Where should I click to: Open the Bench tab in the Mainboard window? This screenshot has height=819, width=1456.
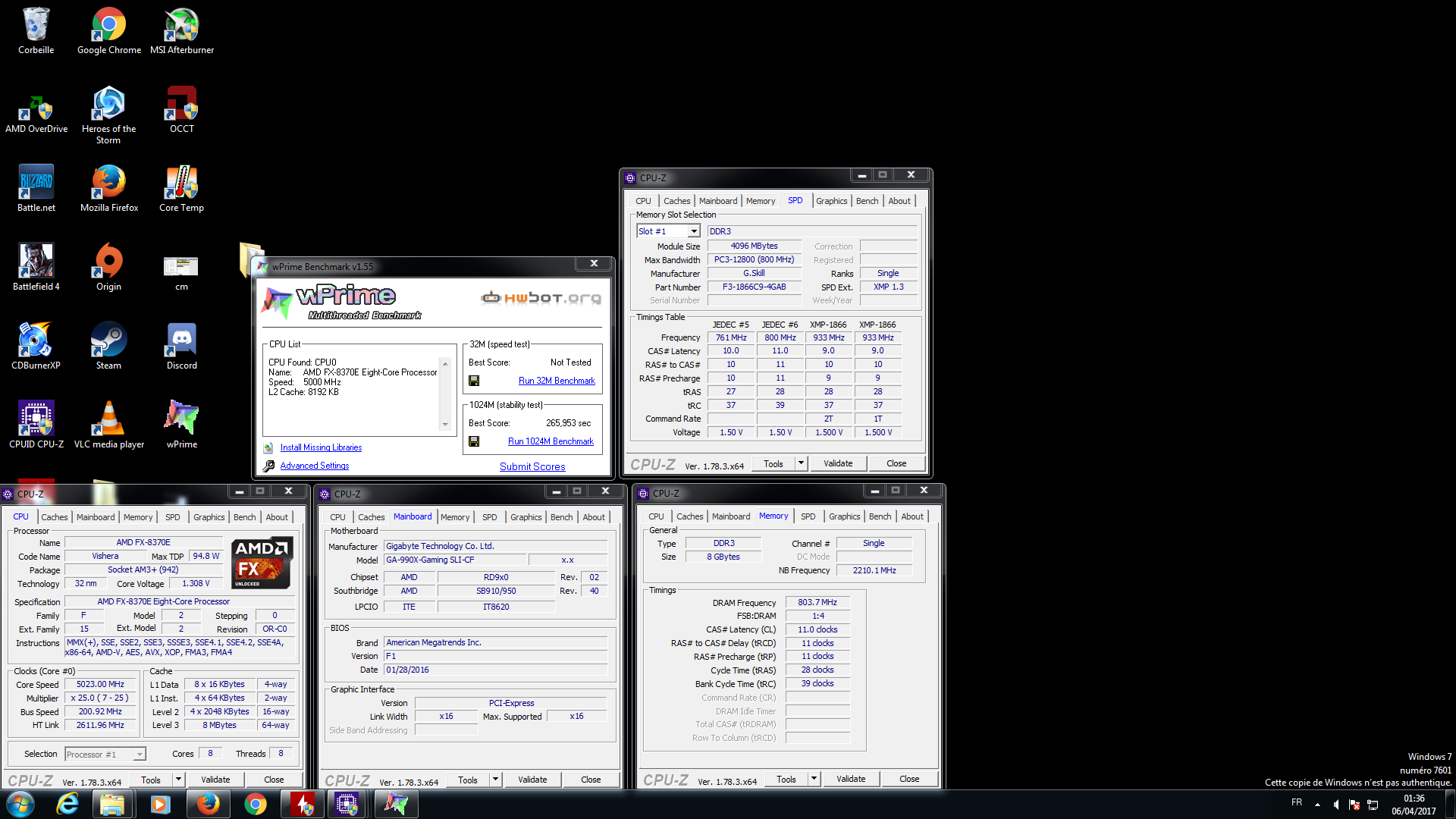pyautogui.click(x=561, y=517)
